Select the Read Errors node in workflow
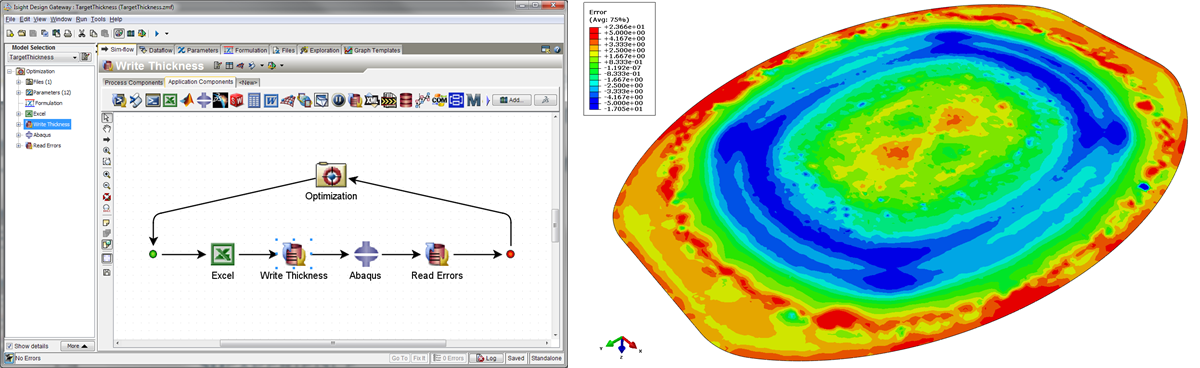1200x368 pixels. [x=436, y=254]
